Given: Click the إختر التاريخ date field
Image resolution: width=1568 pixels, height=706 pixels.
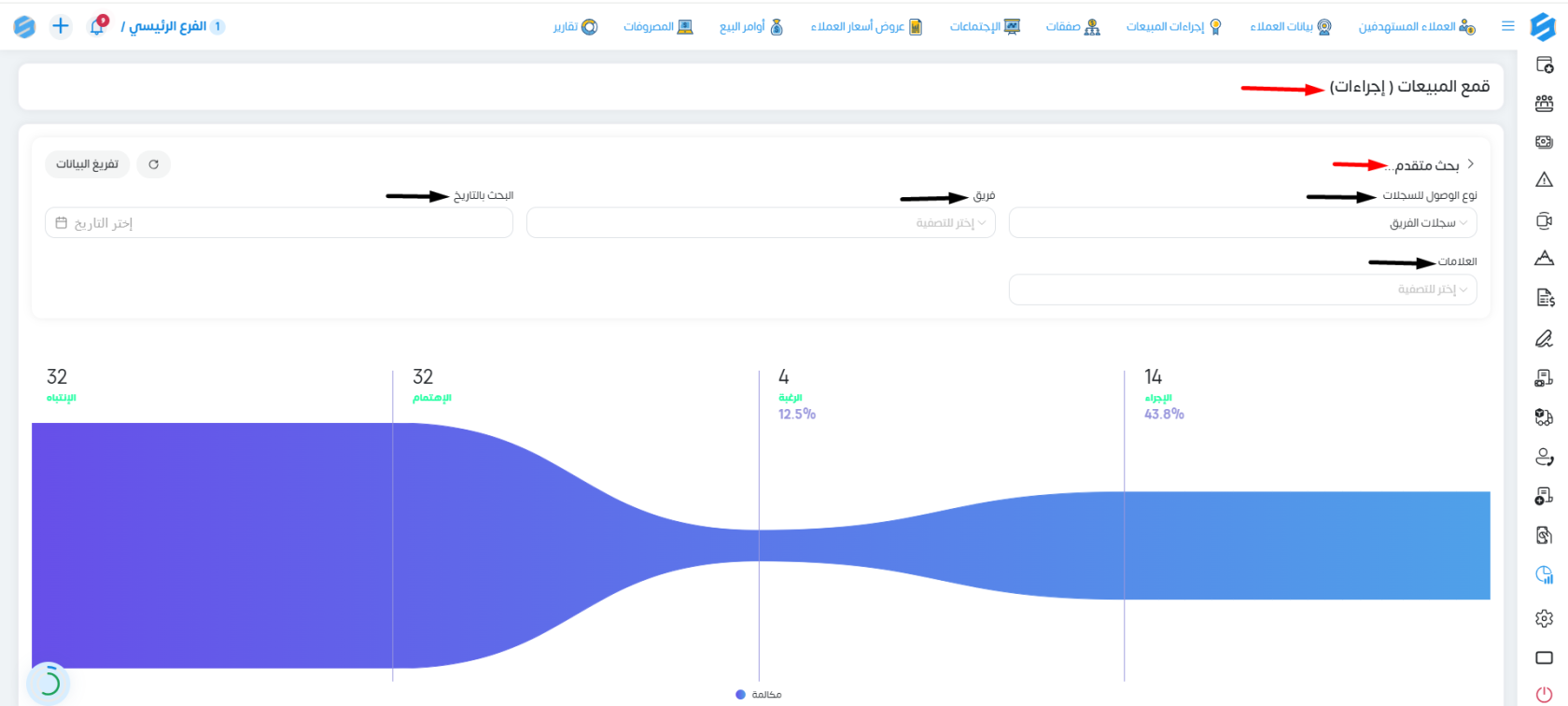Looking at the screenshot, I should (279, 222).
